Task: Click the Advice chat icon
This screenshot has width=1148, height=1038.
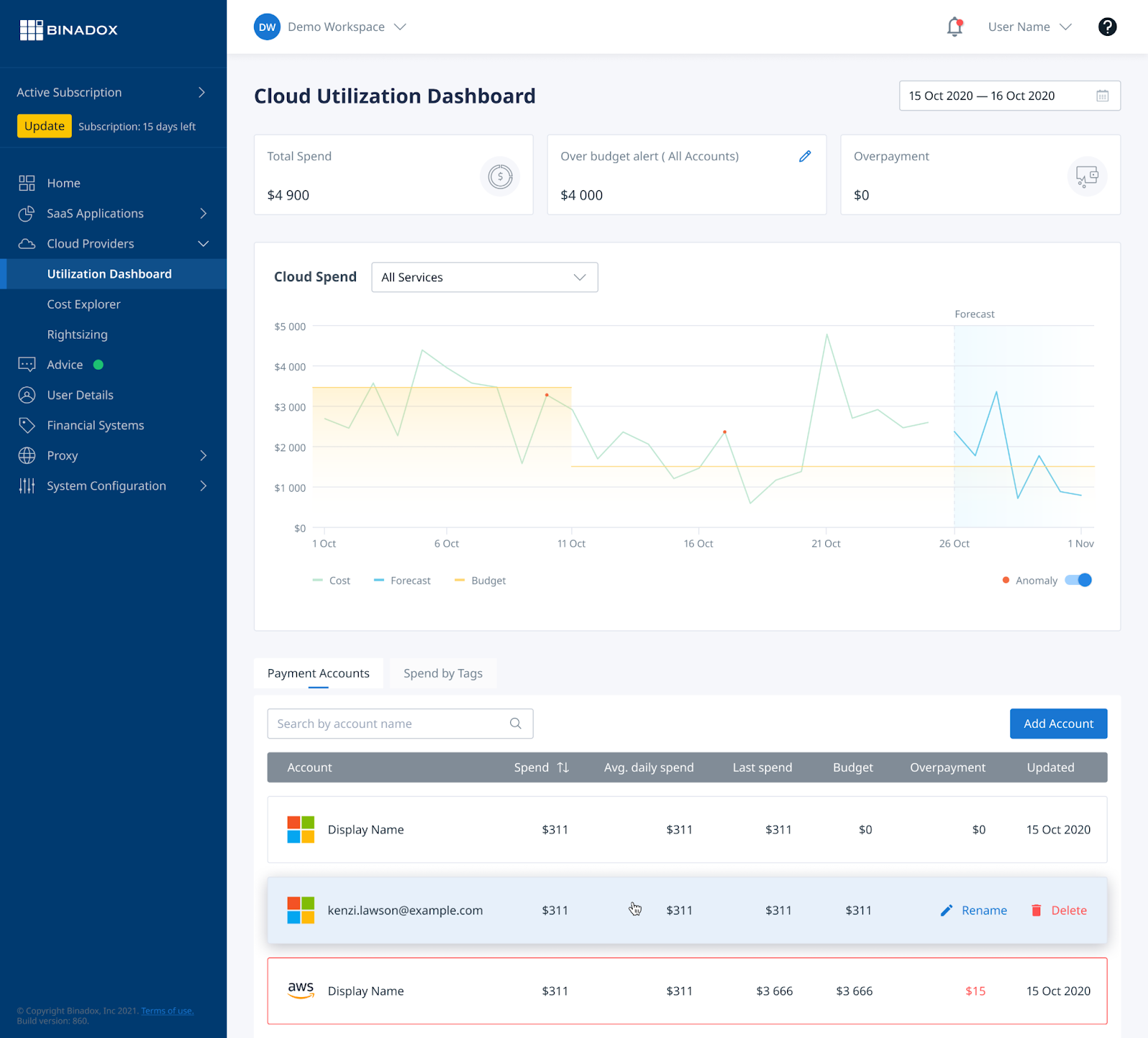Action: click(x=27, y=365)
